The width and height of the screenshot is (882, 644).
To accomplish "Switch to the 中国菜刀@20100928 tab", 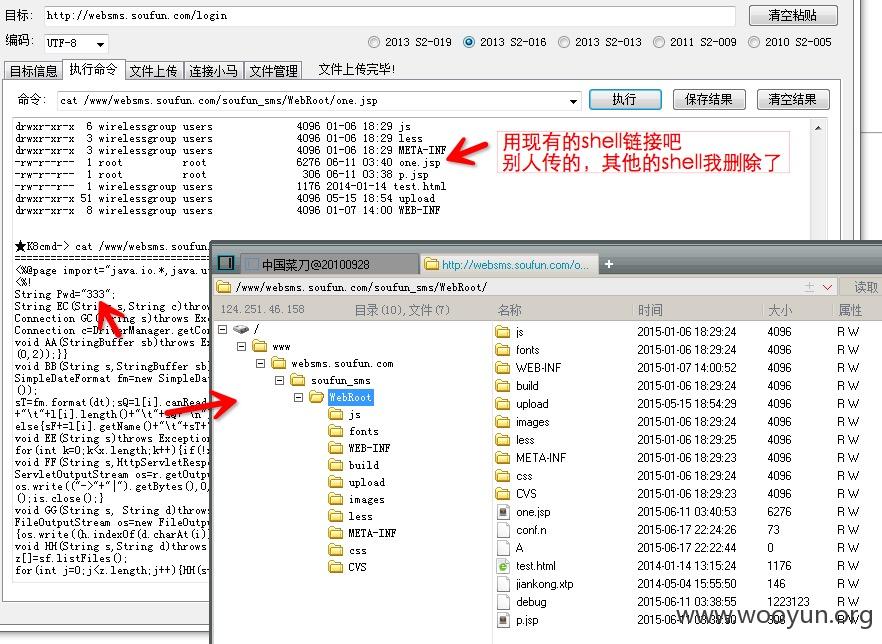I will 330,264.
